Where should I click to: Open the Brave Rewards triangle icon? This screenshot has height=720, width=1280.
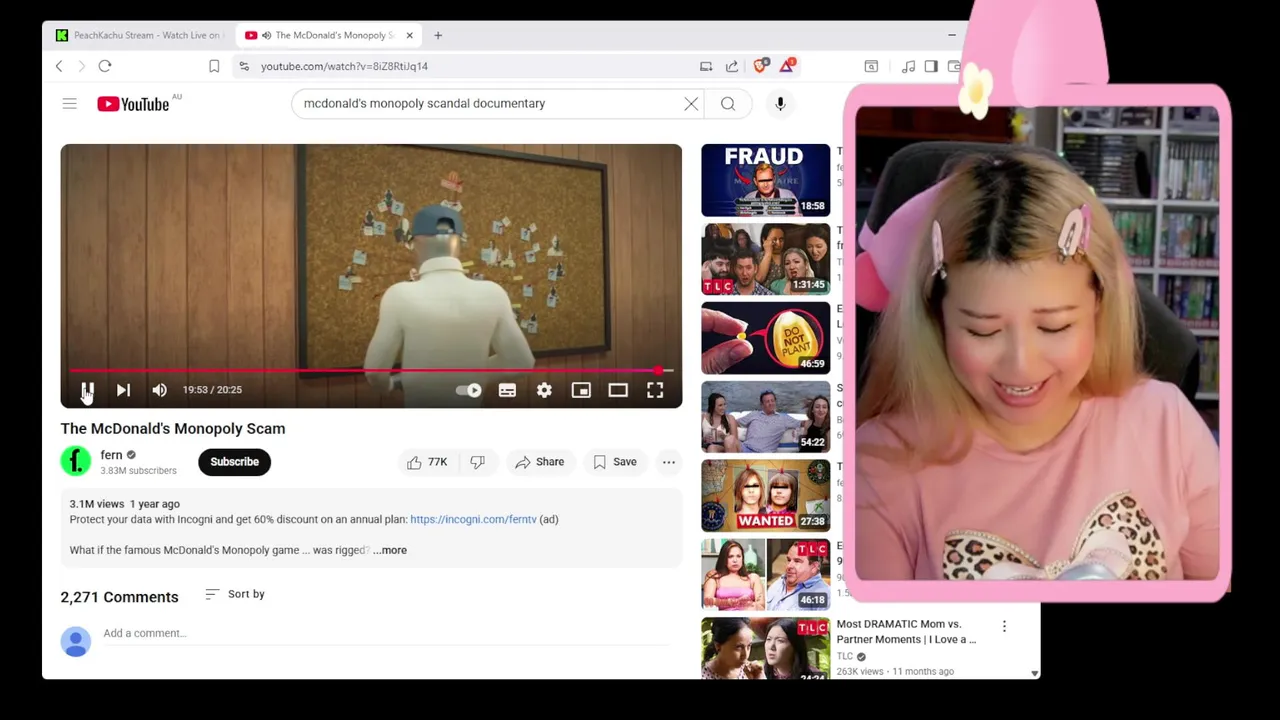(787, 66)
